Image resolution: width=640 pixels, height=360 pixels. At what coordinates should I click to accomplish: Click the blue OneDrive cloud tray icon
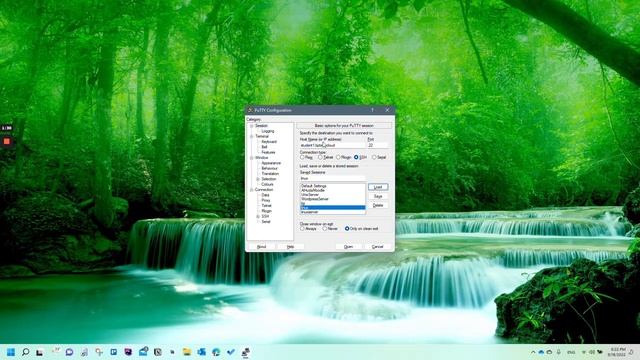click(542, 352)
